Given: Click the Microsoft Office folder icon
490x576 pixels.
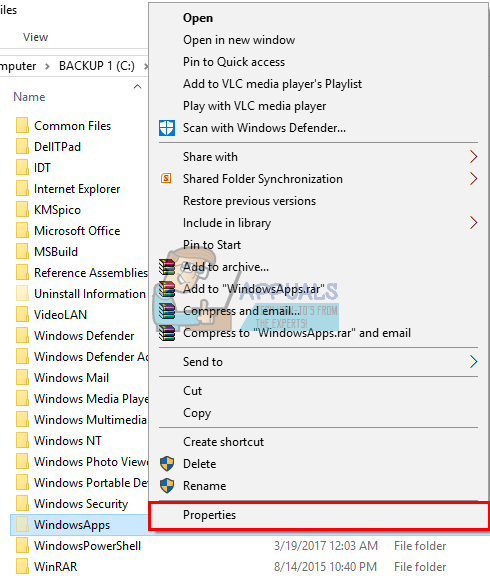Looking at the screenshot, I should (x=22, y=230).
